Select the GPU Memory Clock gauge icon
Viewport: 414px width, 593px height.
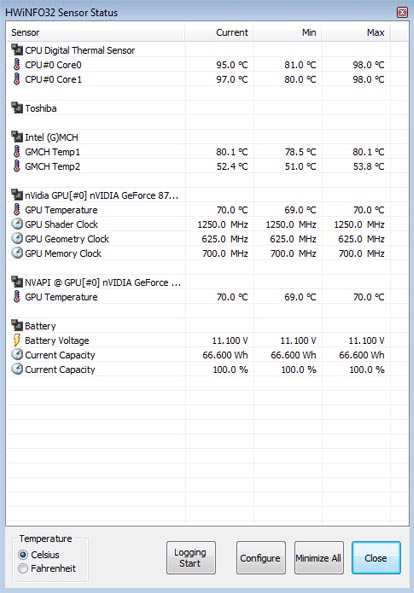[17, 253]
